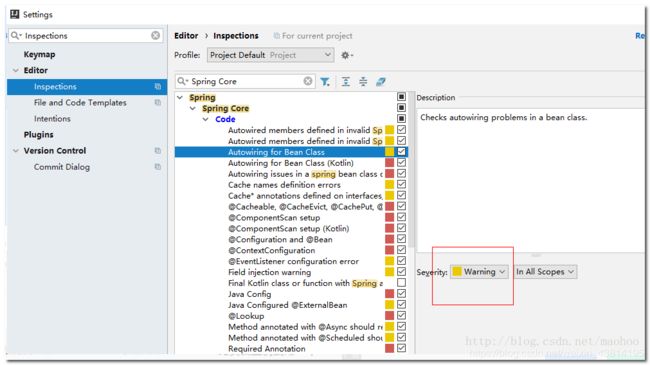Collapse the Code tree node
Screen dimensions: 650x365
click(x=206, y=119)
